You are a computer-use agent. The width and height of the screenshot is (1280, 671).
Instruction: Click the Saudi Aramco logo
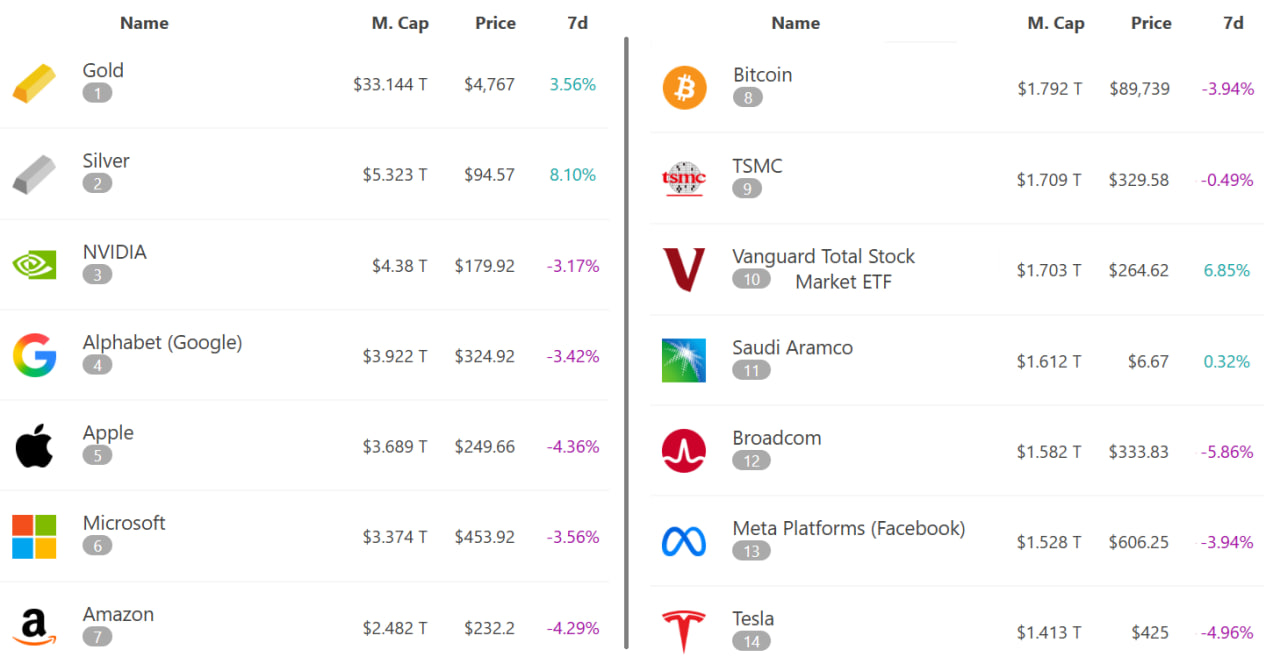[x=684, y=360]
